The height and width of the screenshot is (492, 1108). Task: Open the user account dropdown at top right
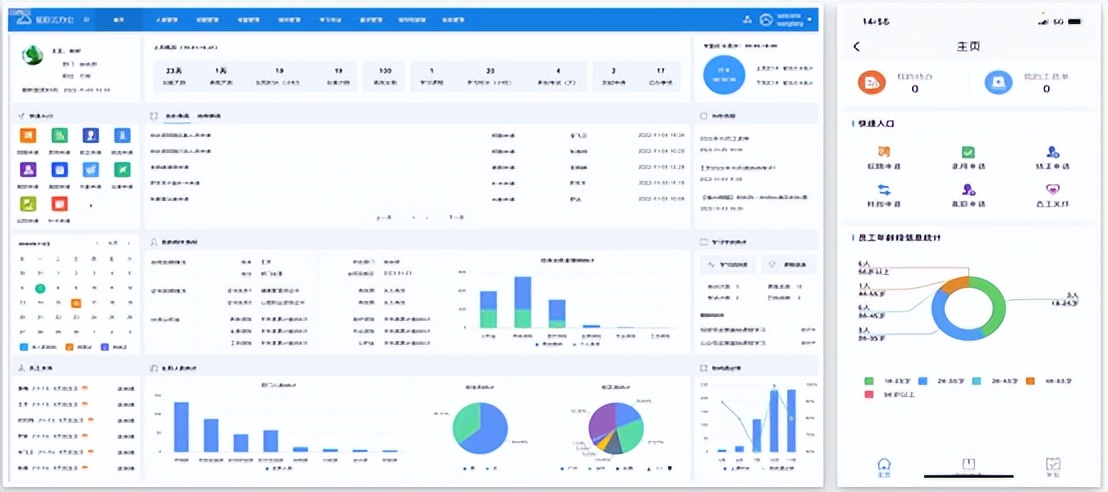(808, 19)
